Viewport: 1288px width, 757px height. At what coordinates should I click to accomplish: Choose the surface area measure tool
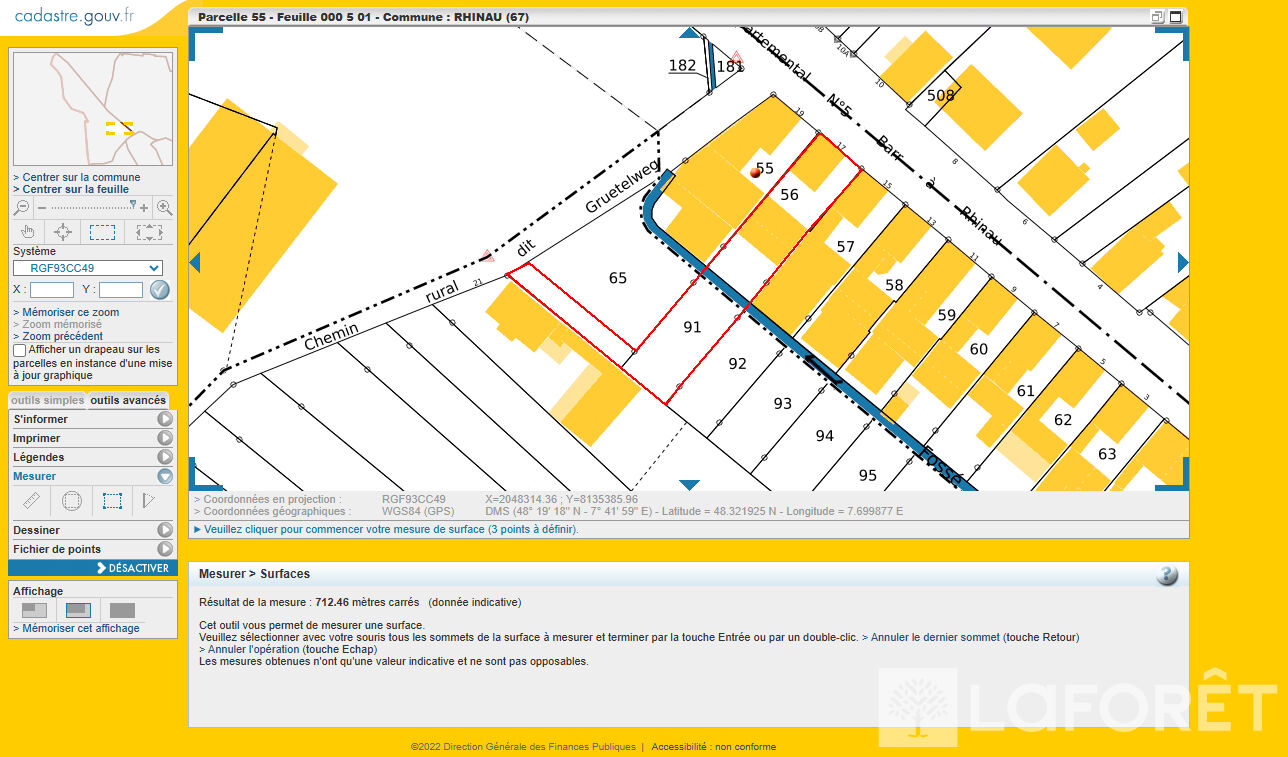coord(112,500)
